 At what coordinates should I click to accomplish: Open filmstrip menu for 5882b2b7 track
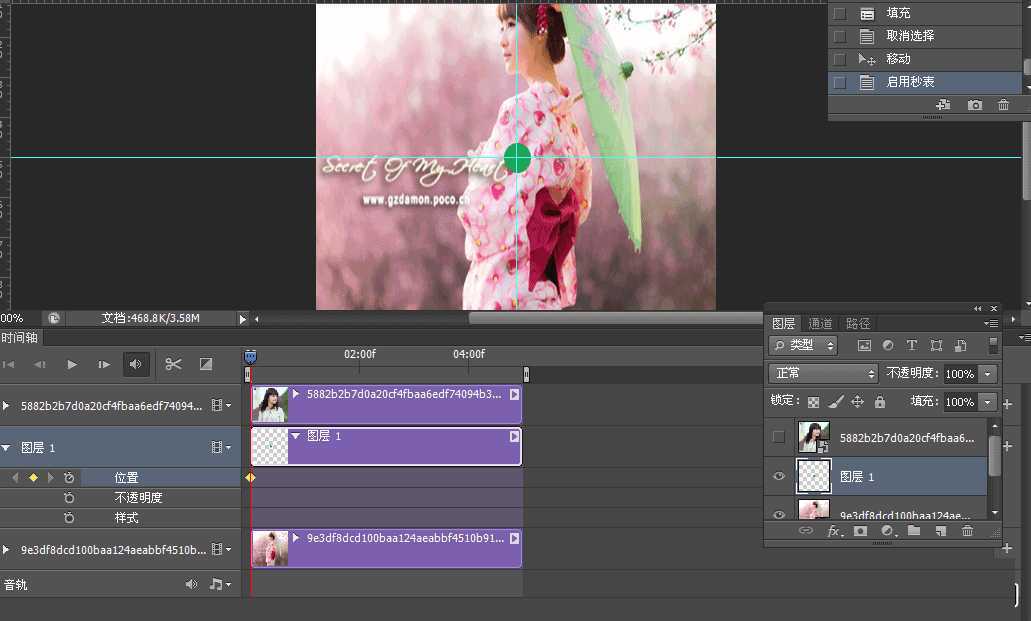point(221,406)
